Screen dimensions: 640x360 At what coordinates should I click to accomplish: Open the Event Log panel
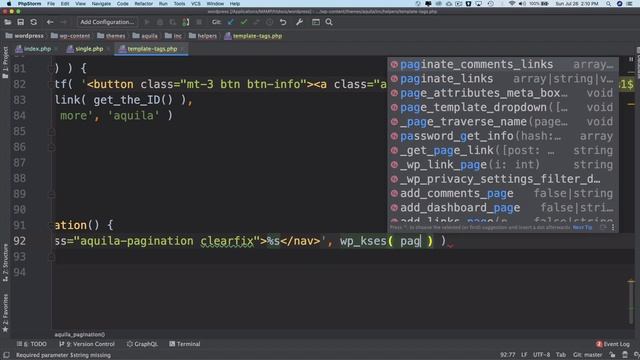613,344
